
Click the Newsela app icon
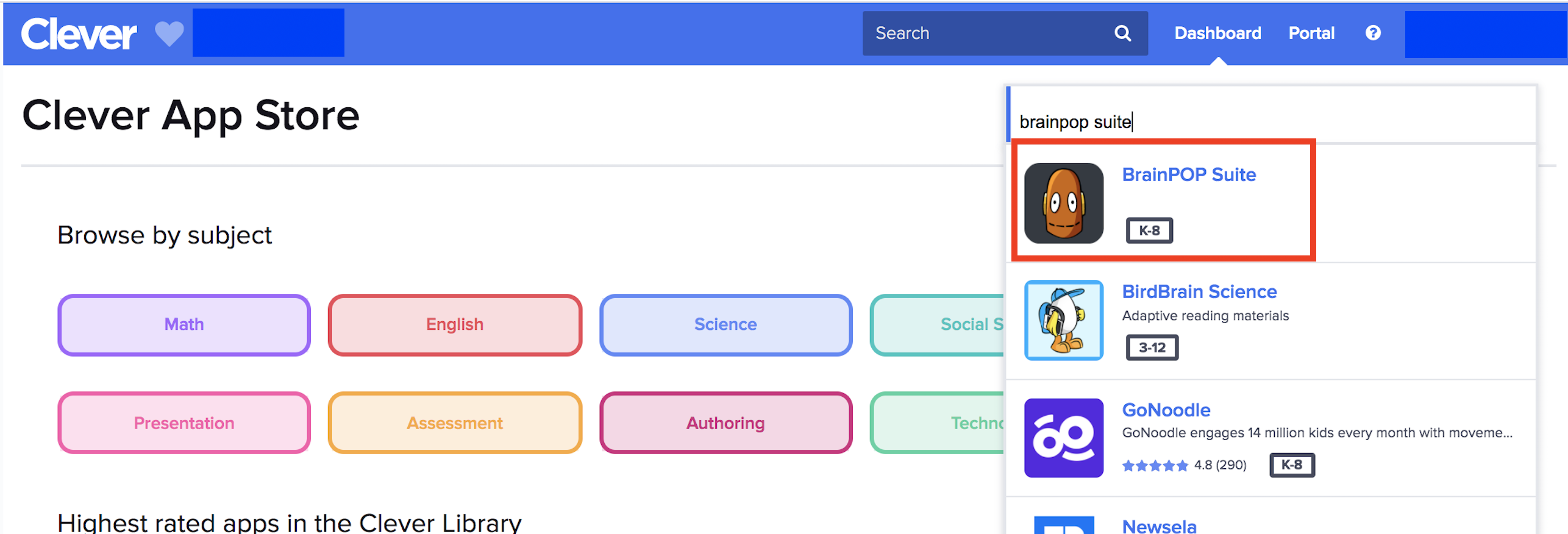click(x=1063, y=525)
